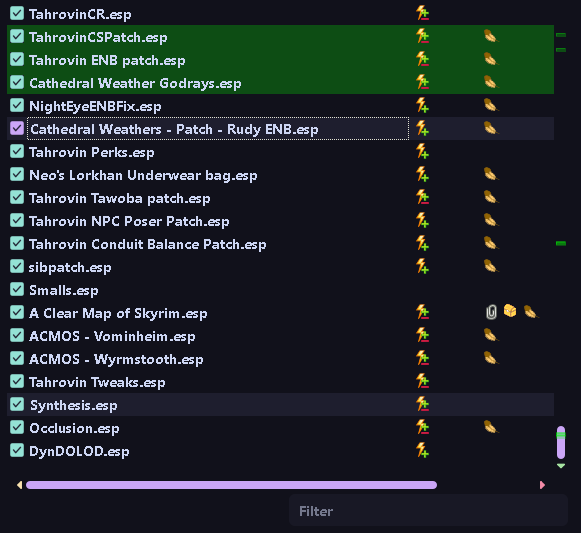Click the lightning plus icon for DynDOLOD.esp

pos(422,450)
